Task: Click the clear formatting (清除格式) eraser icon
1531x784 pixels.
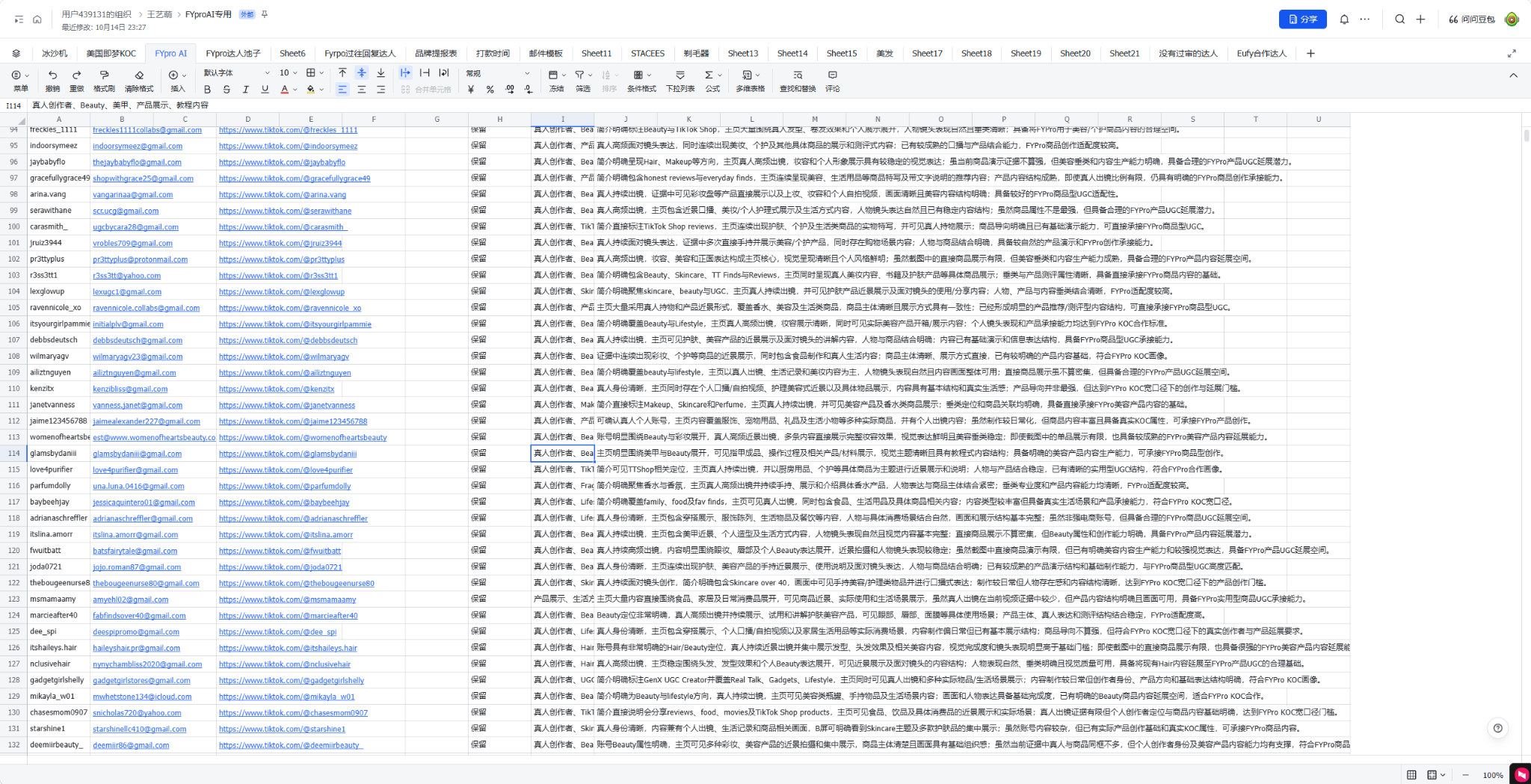Action: [139, 75]
